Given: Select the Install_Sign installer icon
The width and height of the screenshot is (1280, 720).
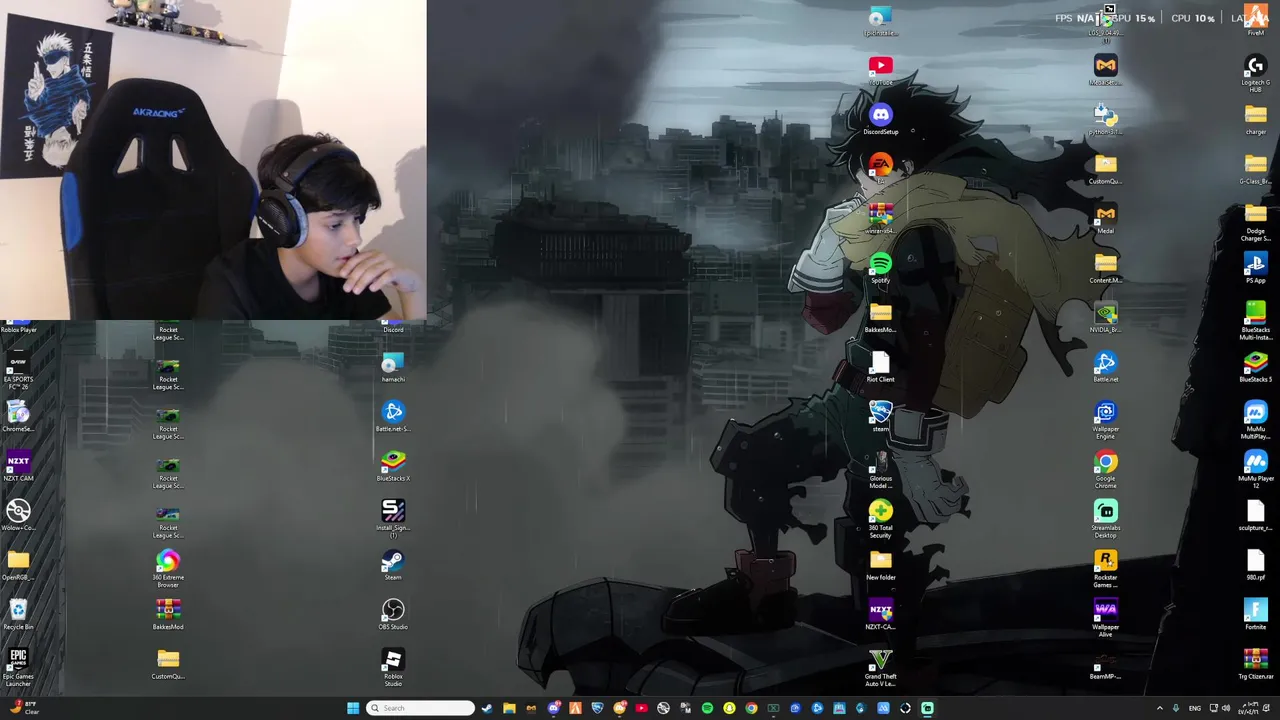Looking at the screenshot, I should 393,518.
